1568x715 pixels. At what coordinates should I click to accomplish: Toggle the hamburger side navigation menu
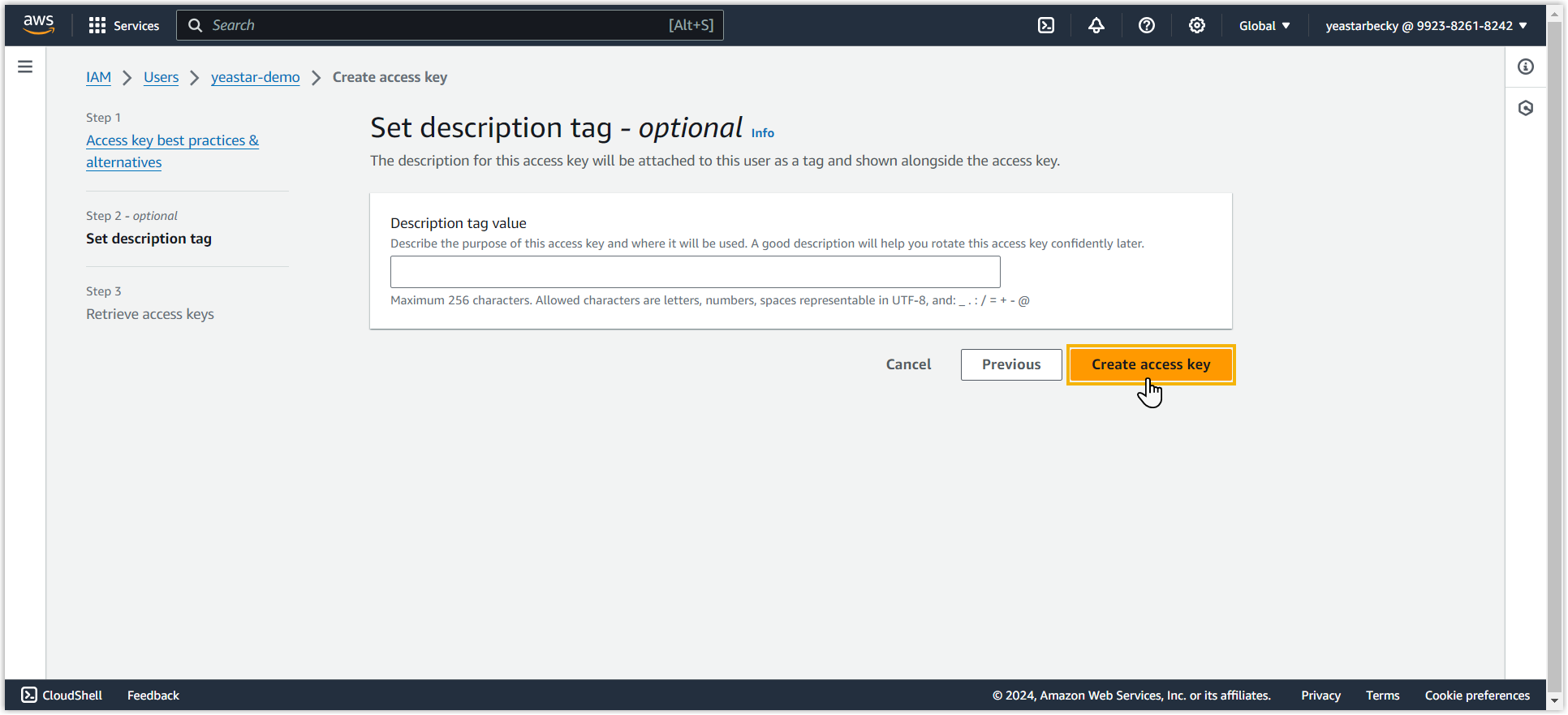pyautogui.click(x=25, y=67)
